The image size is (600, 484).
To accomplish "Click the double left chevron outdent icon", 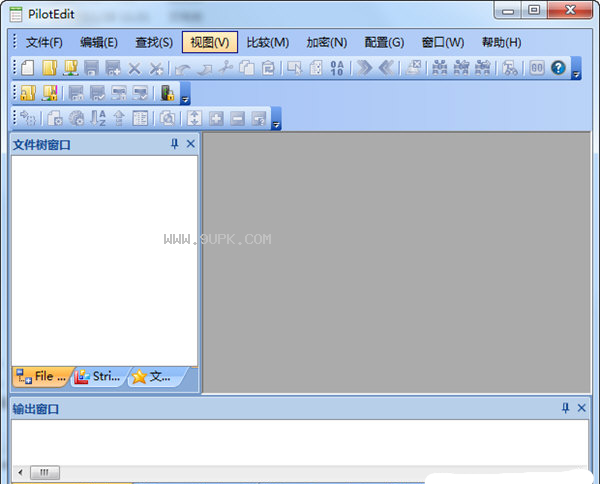I will pyautogui.click(x=386, y=68).
